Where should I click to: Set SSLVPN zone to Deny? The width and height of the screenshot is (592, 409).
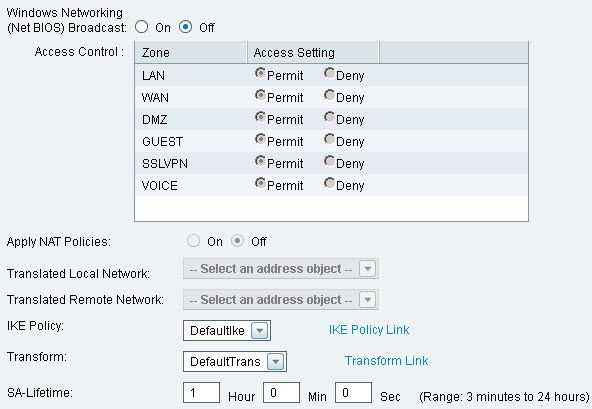[x=329, y=161]
